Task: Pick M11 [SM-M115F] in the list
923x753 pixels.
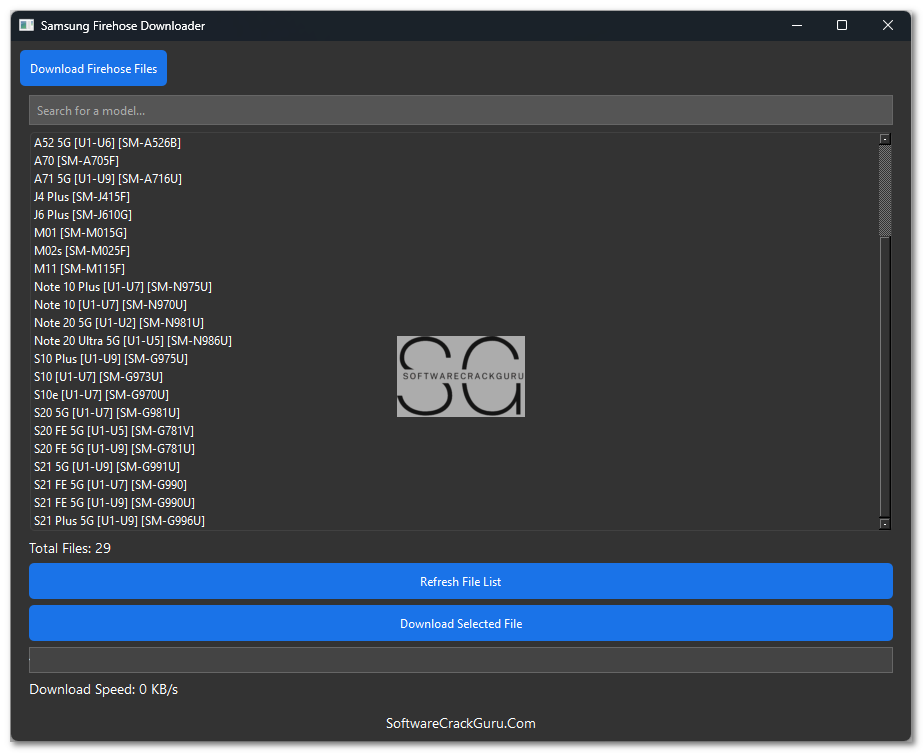Action: (x=79, y=268)
